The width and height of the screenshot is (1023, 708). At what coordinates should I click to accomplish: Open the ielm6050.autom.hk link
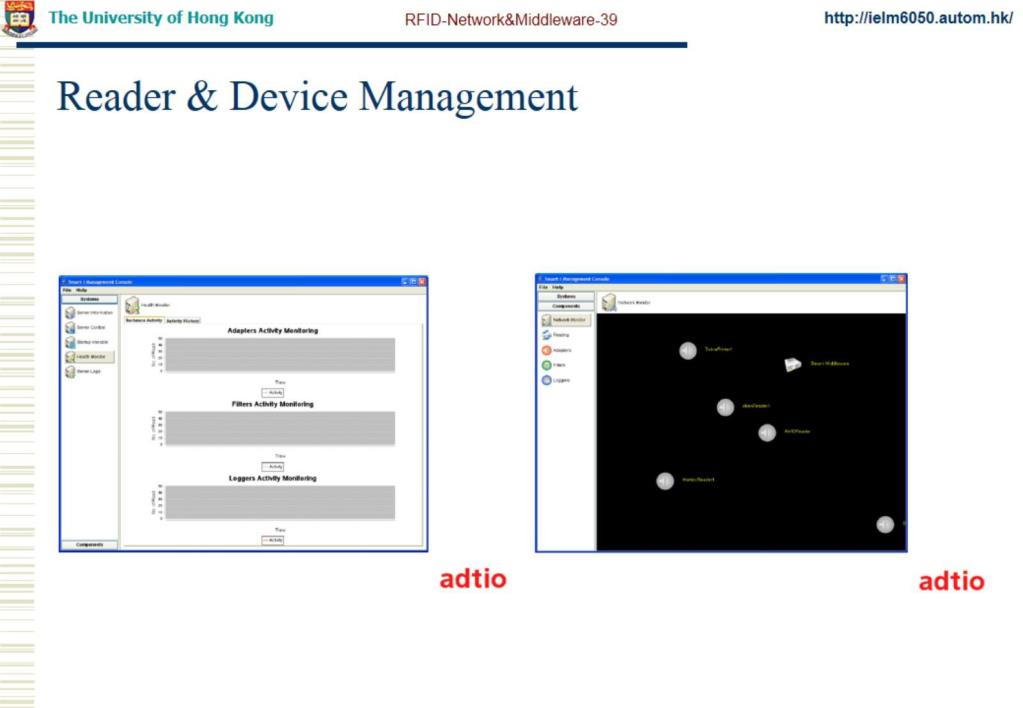click(x=918, y=18)
